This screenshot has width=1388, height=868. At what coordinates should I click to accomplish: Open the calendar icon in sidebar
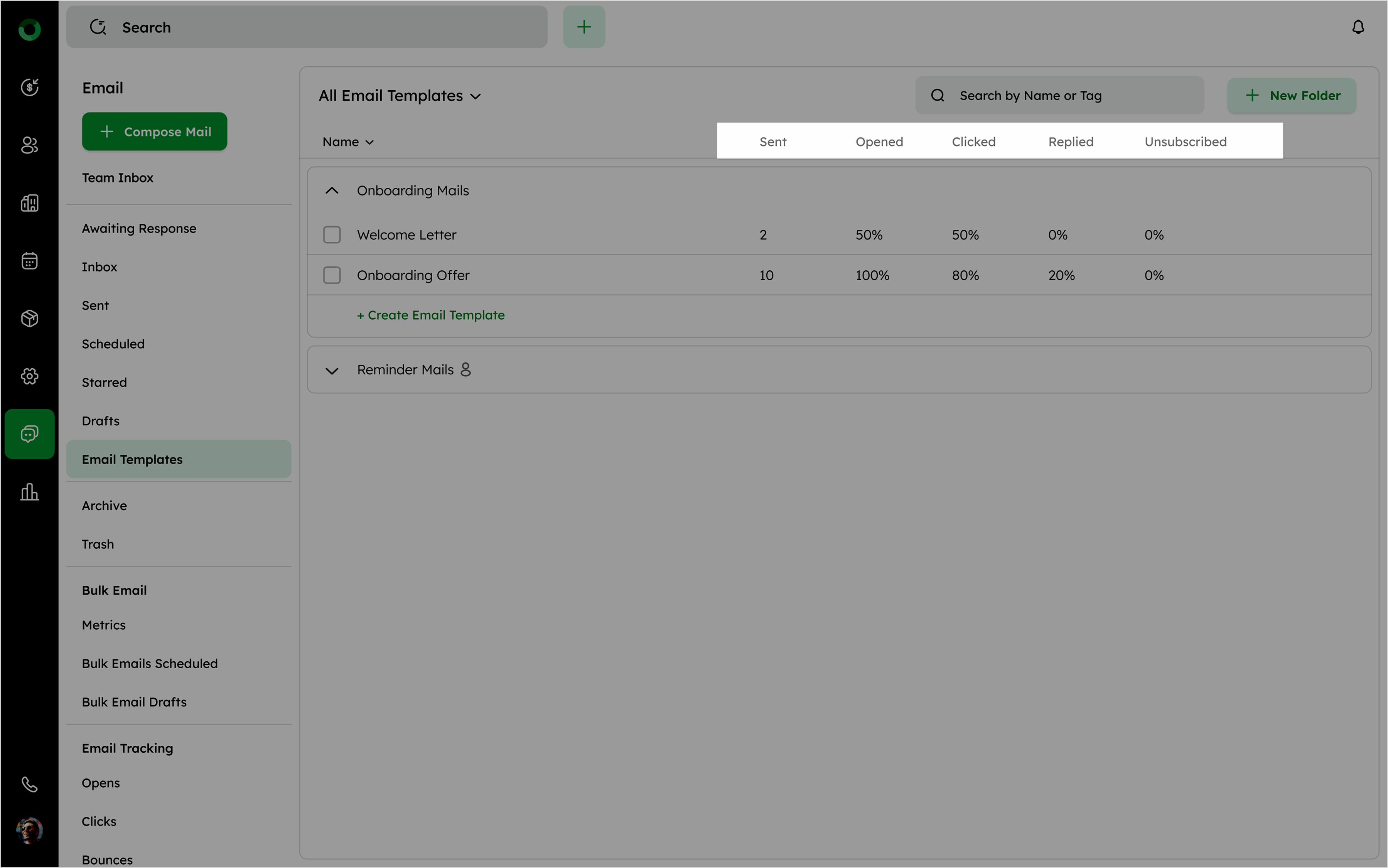(29, 261)
